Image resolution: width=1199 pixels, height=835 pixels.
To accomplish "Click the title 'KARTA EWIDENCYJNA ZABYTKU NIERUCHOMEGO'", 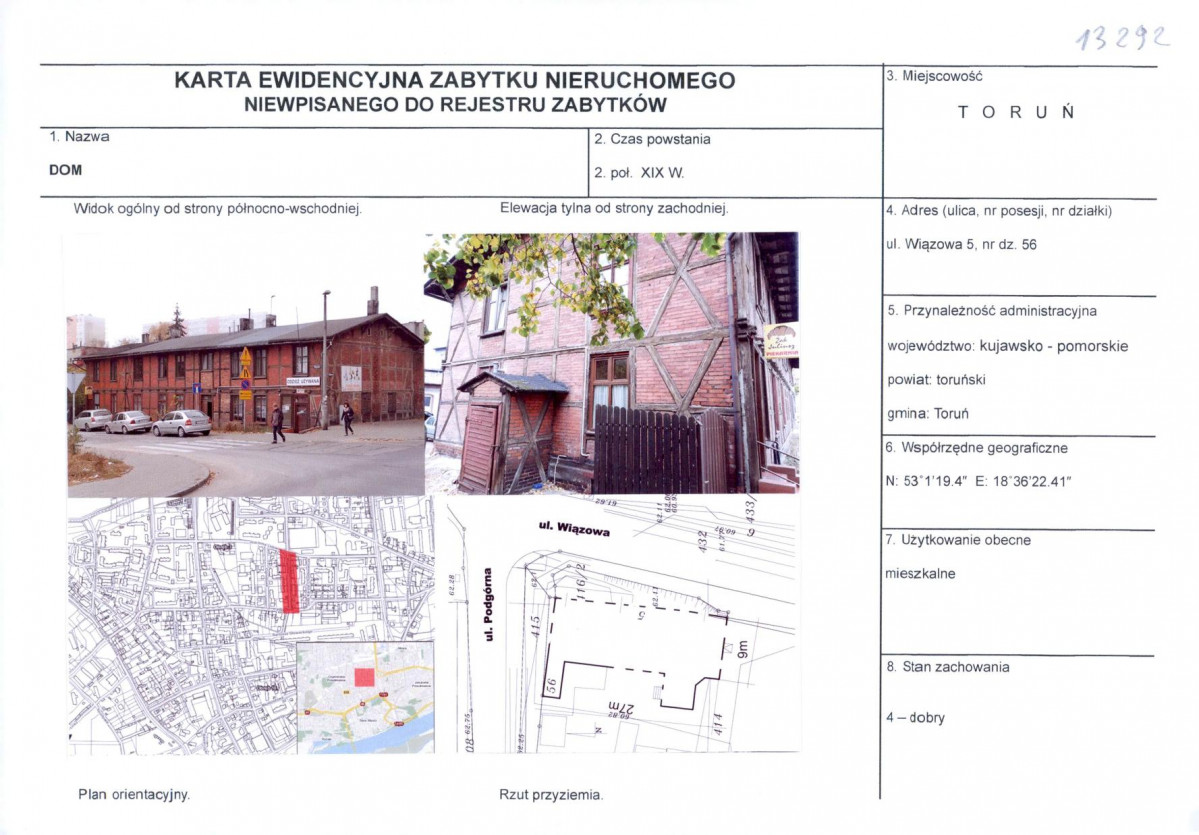I will tap(455, 80).
